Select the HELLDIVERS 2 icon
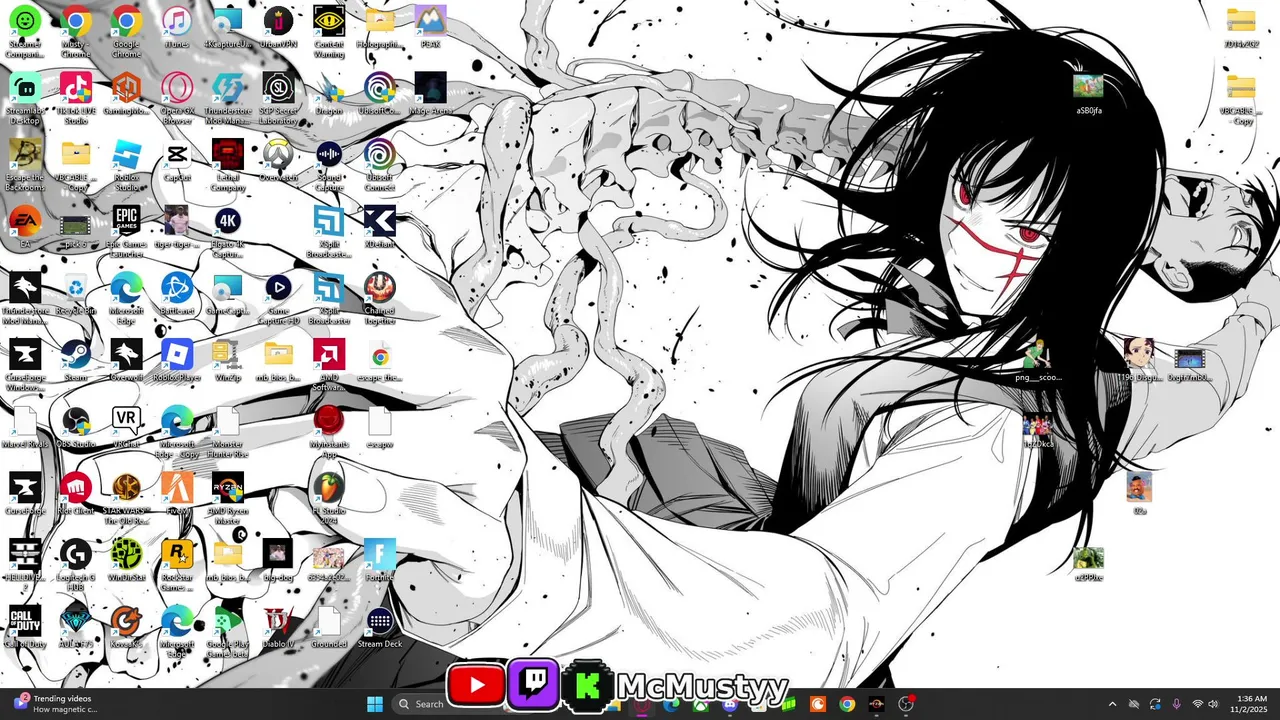Viewport: 1280px width, 720px height. (25, 563)
